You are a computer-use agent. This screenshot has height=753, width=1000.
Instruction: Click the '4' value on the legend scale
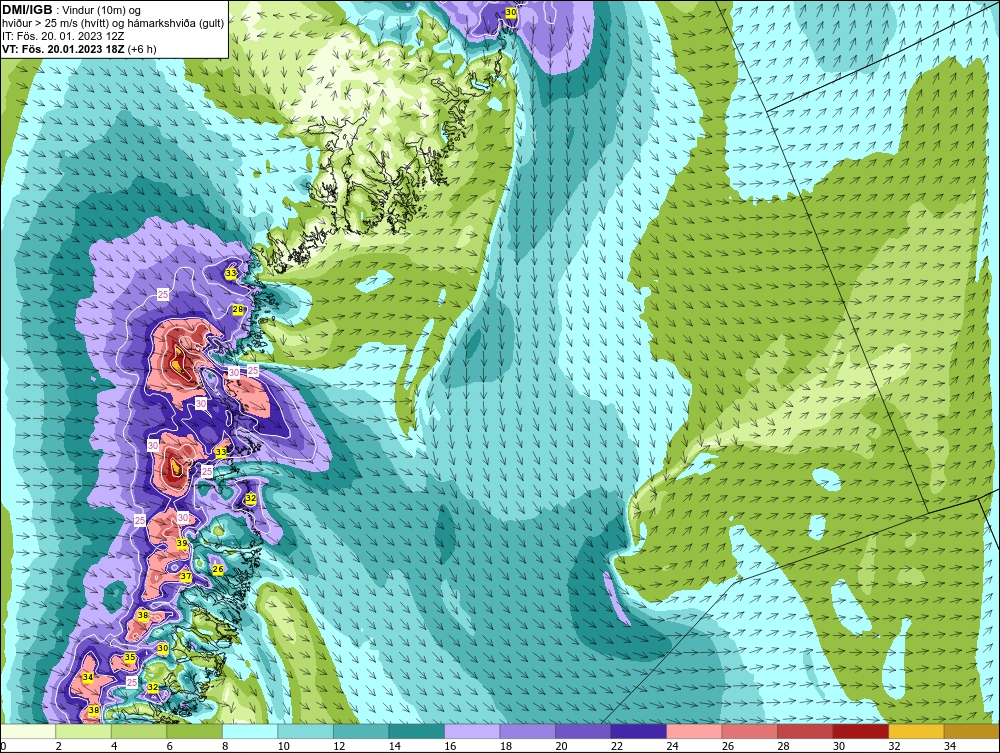(x=114, y=746)
